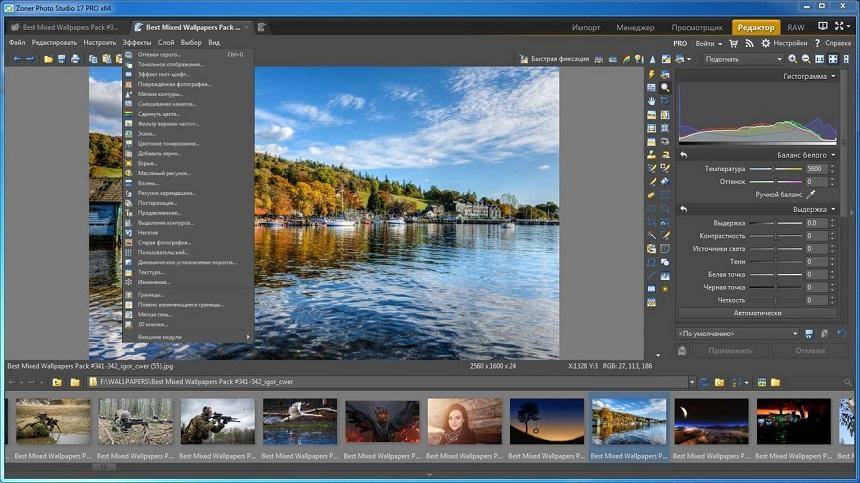Click the undo arrow in the toolbar

(x=17, y=59)
